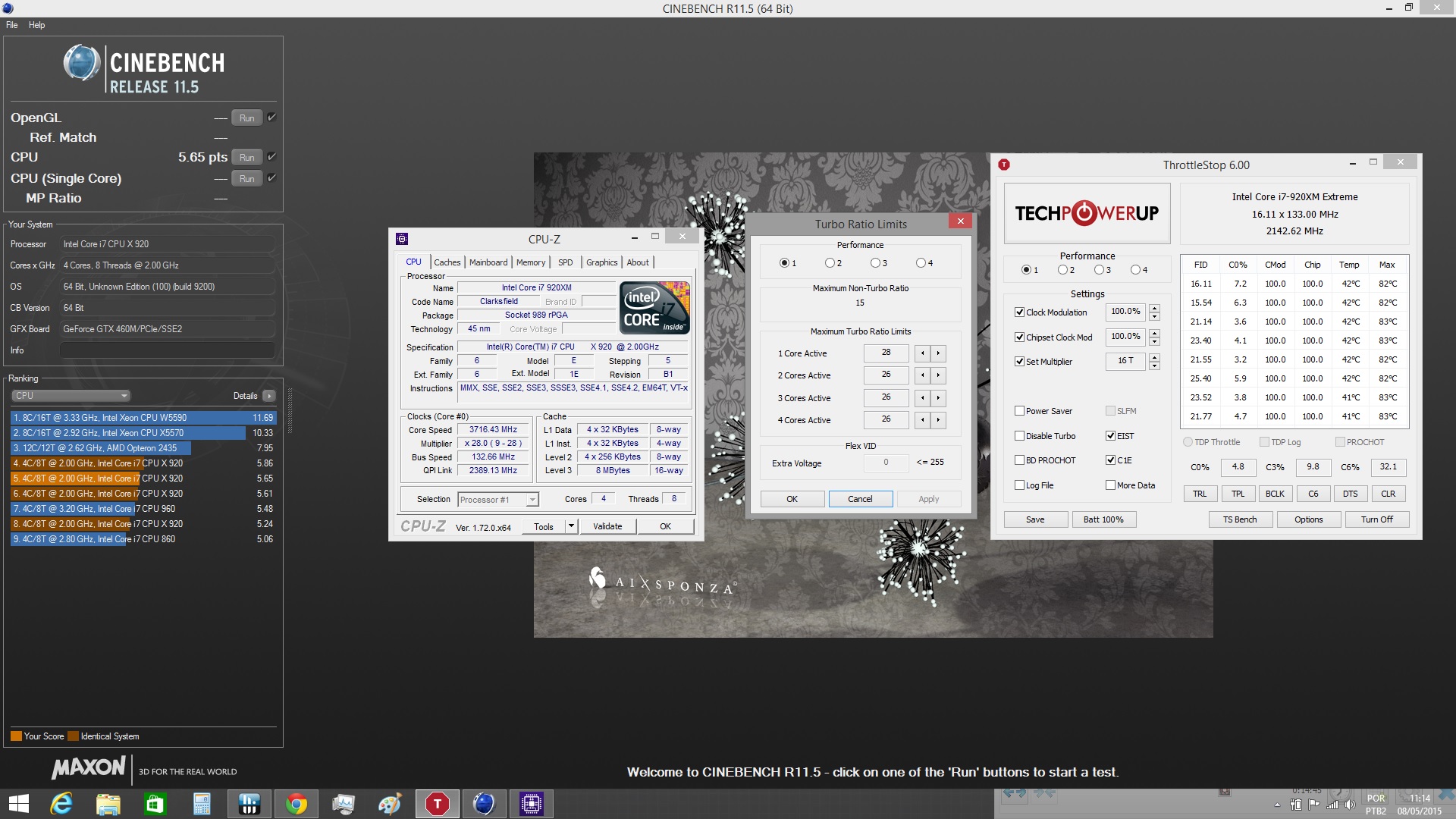
Task: Select Performance profile 3 in ThrottleStop main window
Action: point(1099,270)
